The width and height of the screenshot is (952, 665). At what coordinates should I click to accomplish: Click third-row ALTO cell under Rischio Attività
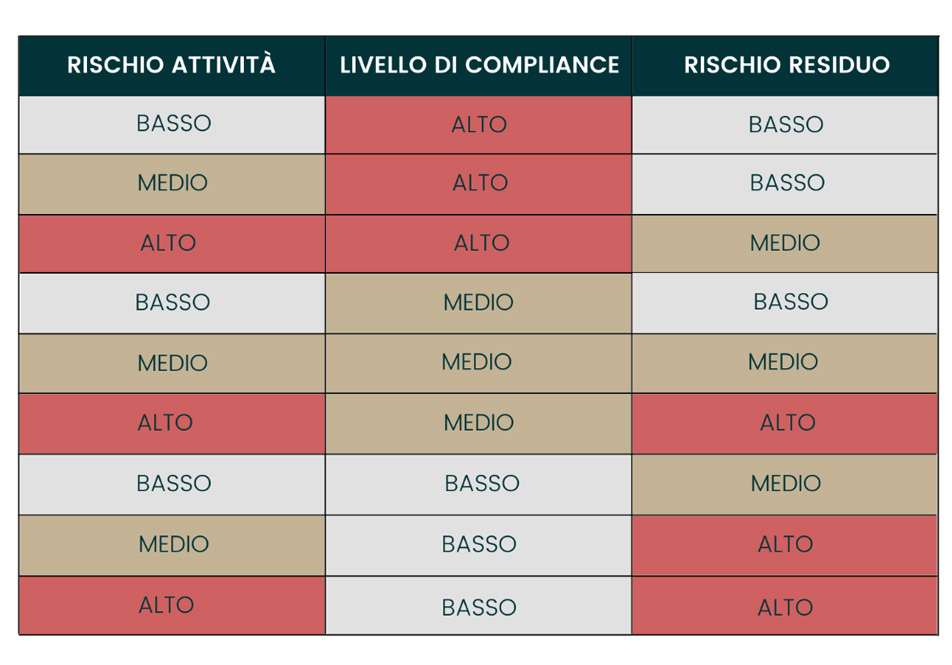[x=168, y=244]
